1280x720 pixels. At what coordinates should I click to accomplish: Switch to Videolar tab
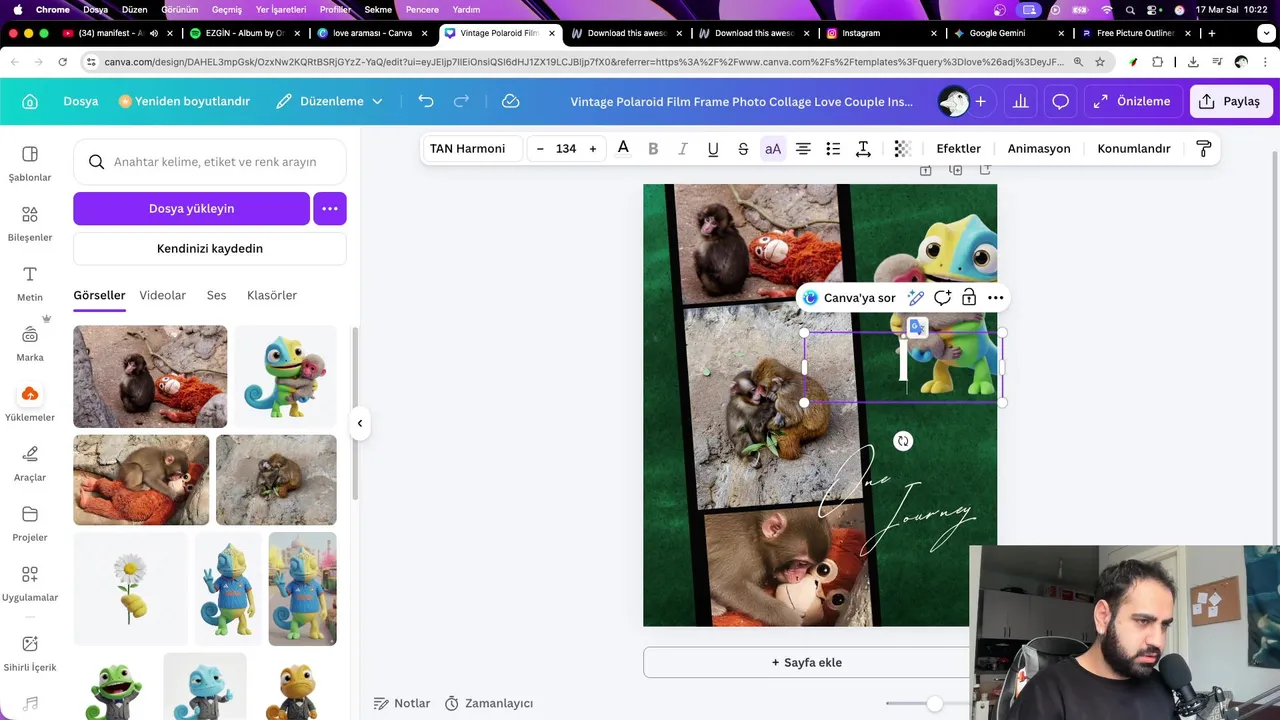163,295
